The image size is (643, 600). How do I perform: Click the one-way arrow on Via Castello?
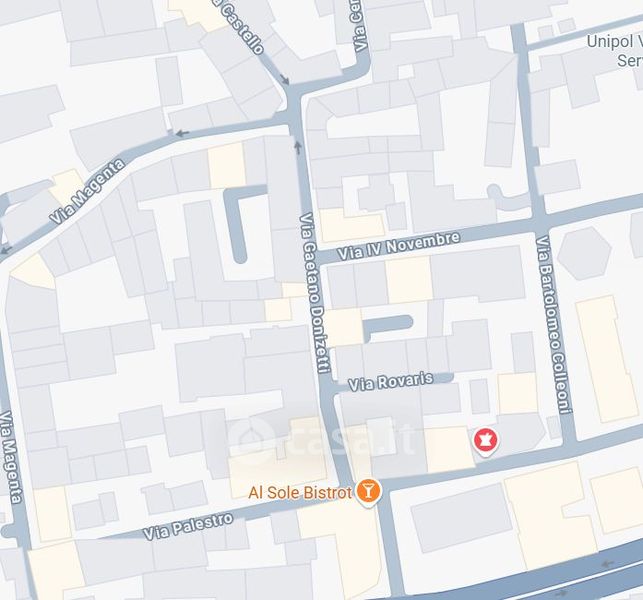[x=284, y=79]
